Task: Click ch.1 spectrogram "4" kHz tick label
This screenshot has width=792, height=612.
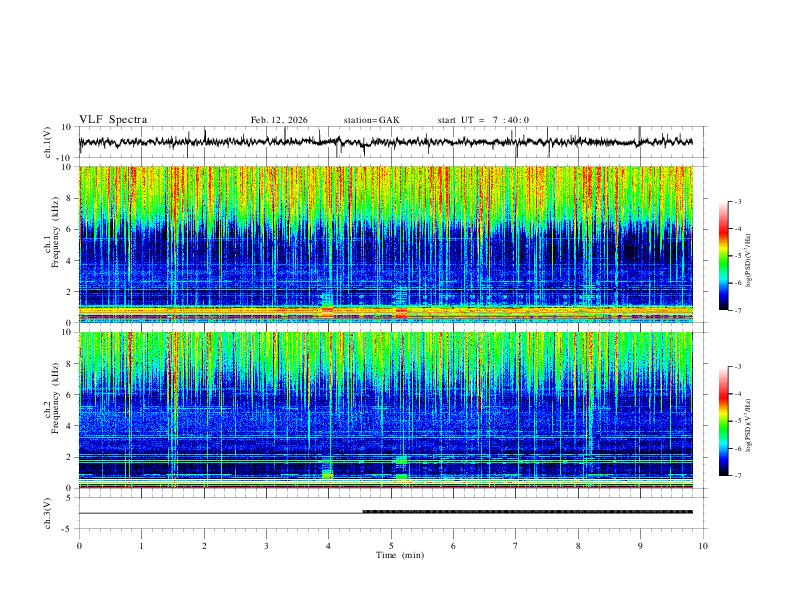Action: (70, 261)
